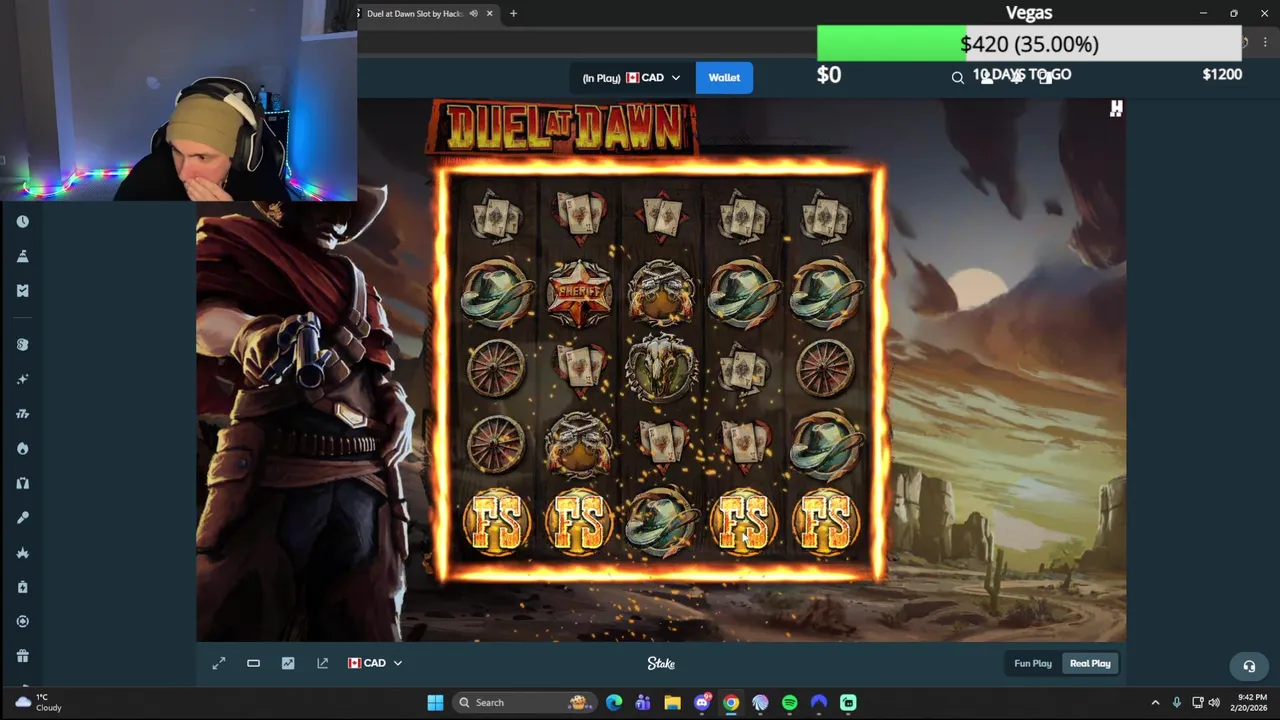Open the My Bets checklist icon in sidebar

[22, 291]
